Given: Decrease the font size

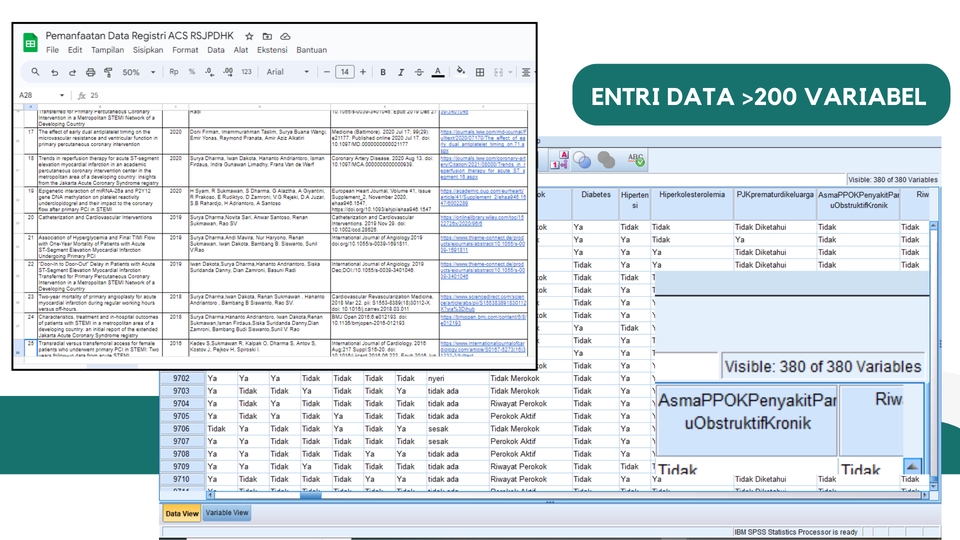Looking at the screenshot, I should (x=327, y=72).
